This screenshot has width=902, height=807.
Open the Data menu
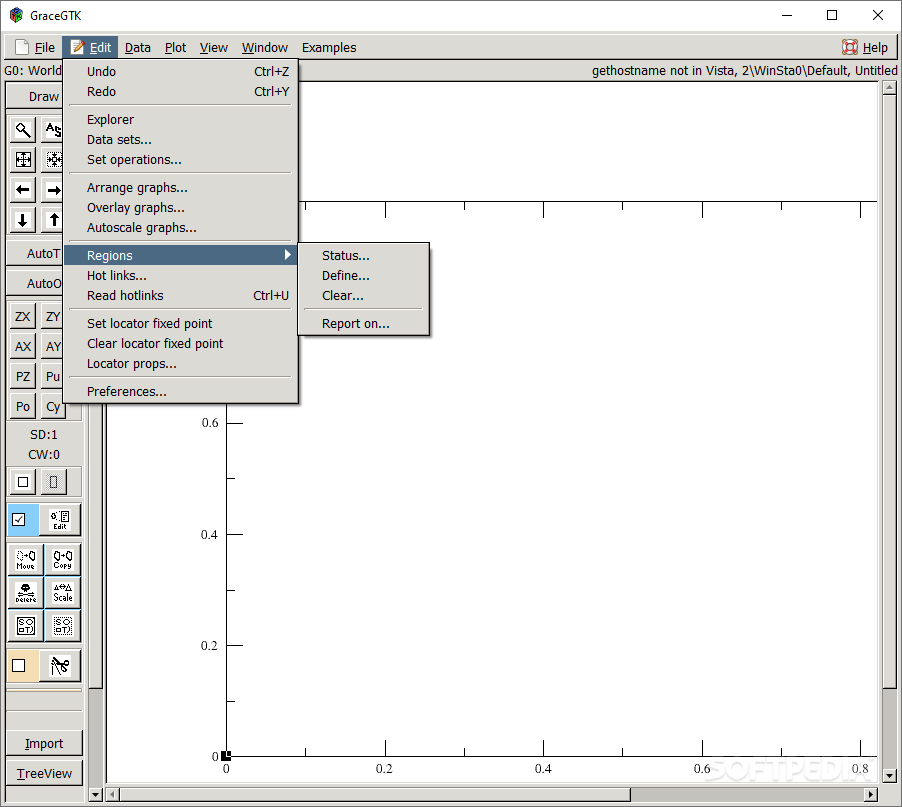tap(137, 47)
